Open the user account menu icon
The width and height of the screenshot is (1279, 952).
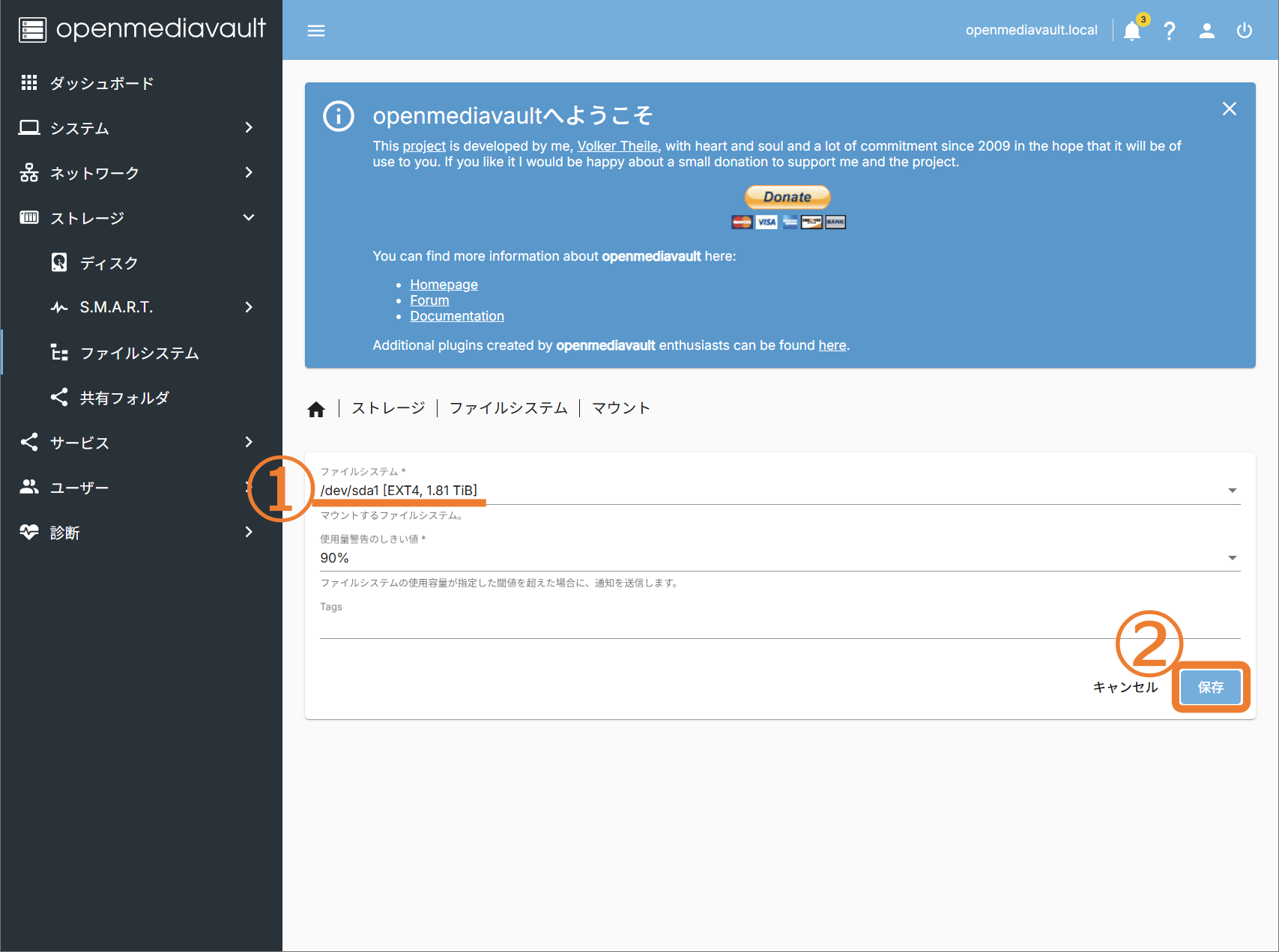tap(1206, 31)
